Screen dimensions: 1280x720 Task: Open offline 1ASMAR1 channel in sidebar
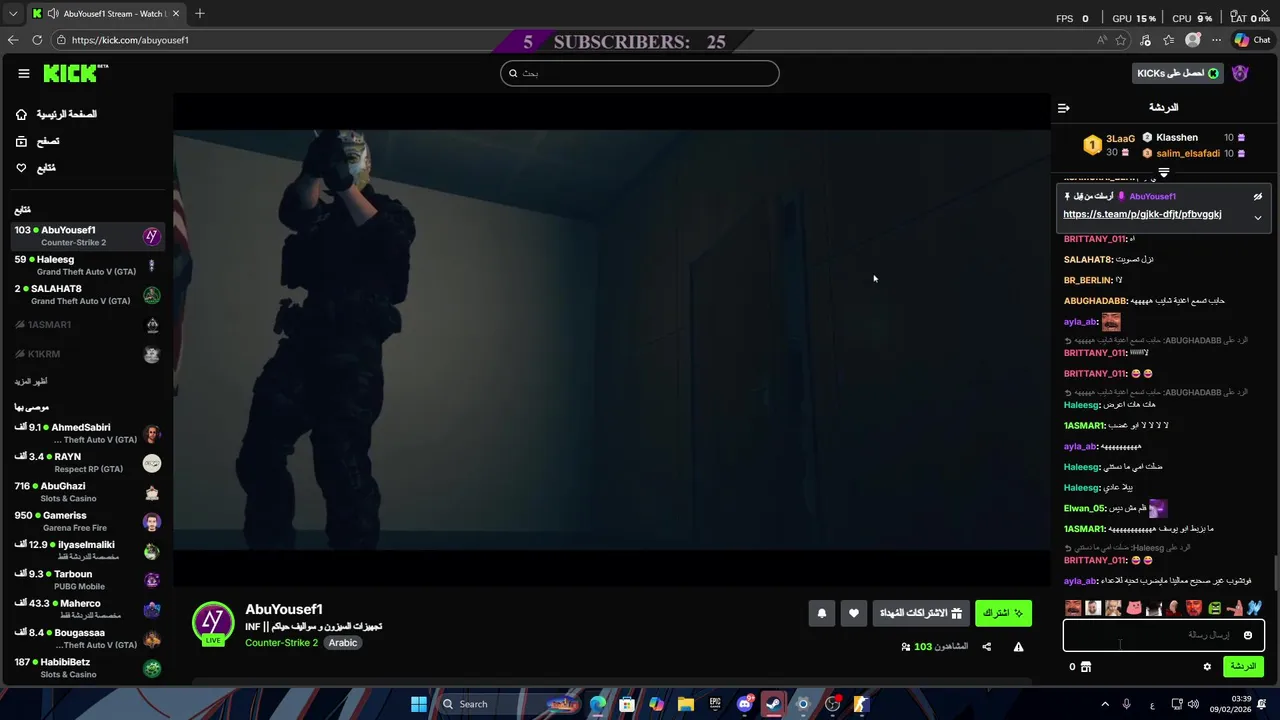87,325
